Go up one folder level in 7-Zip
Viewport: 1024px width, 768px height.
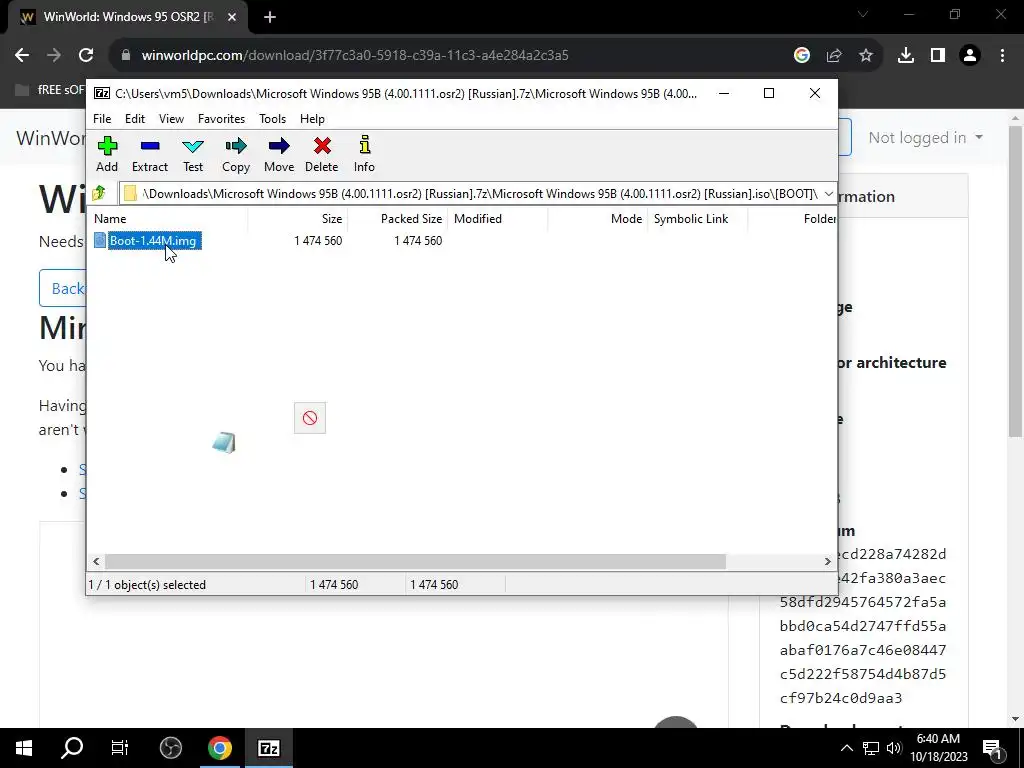pos(99,193)
